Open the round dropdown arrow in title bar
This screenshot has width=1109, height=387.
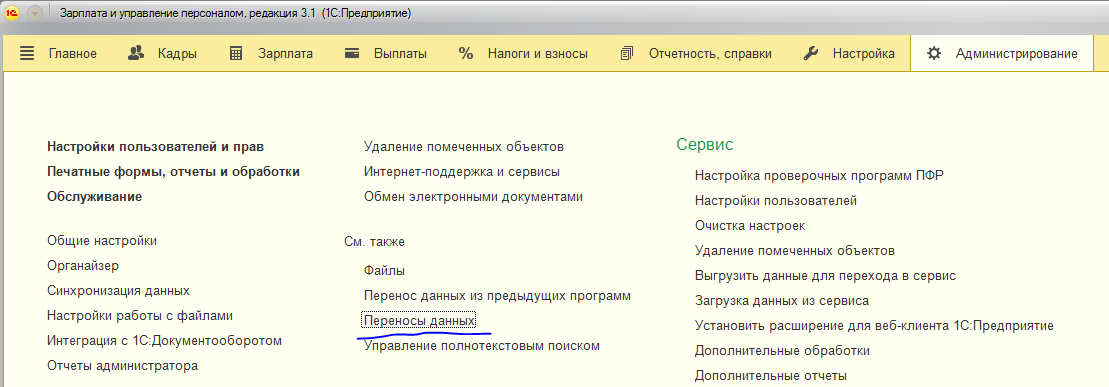click(34, 13)
